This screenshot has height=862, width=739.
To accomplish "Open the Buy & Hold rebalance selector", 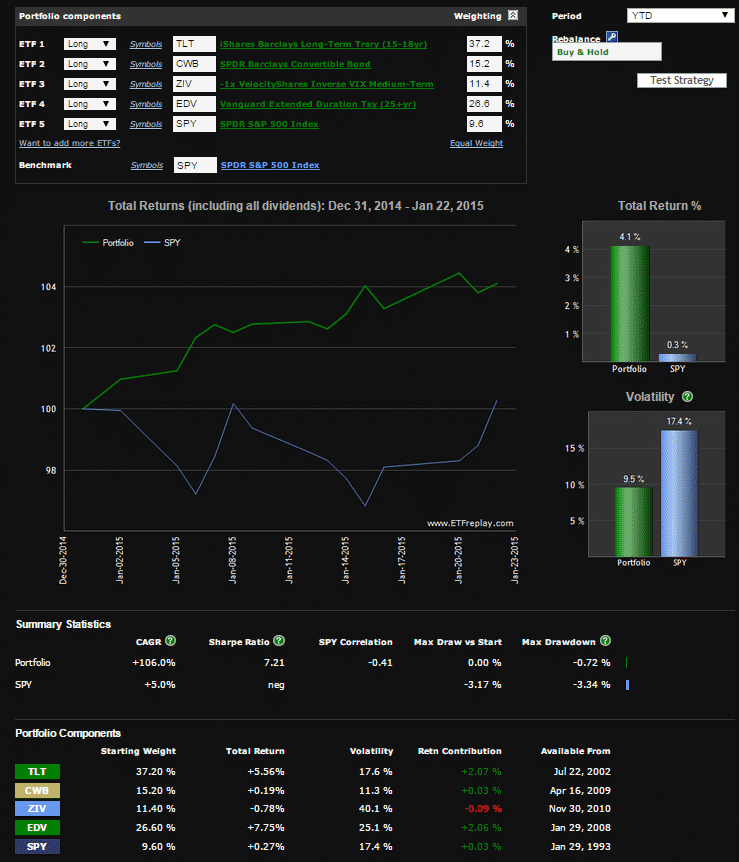I will 606,52.
